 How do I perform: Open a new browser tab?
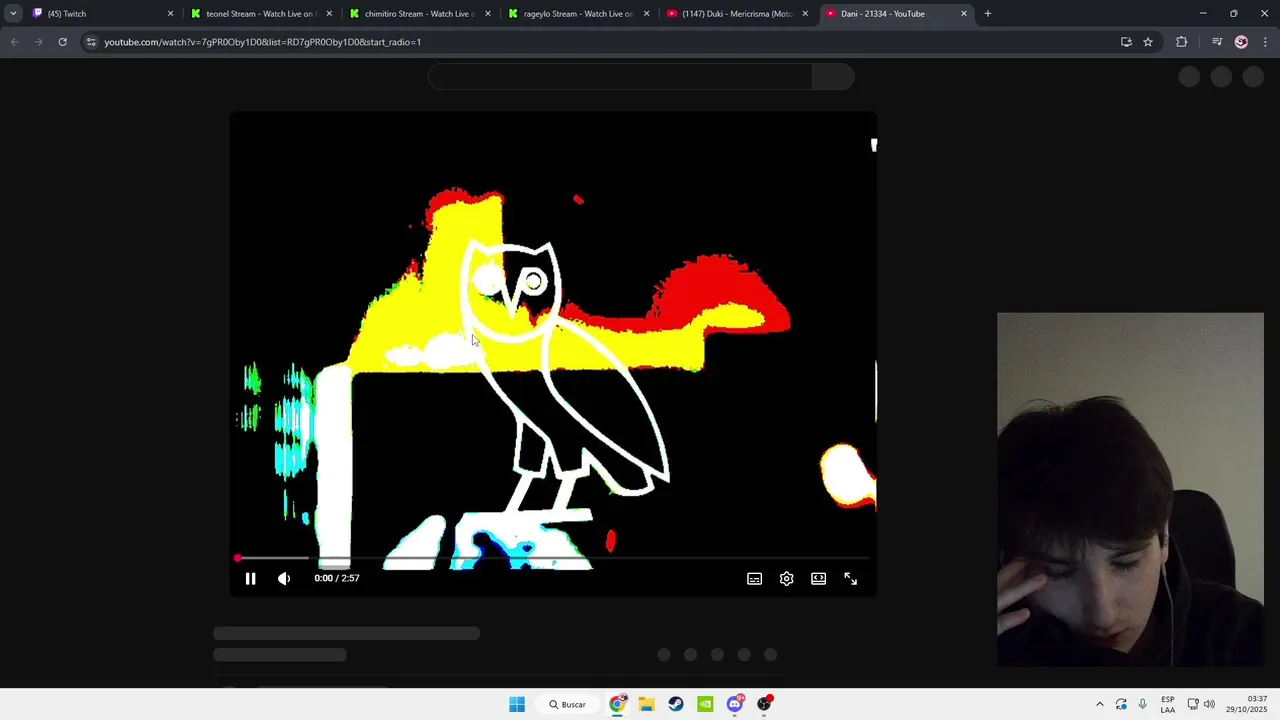point(988,14)
